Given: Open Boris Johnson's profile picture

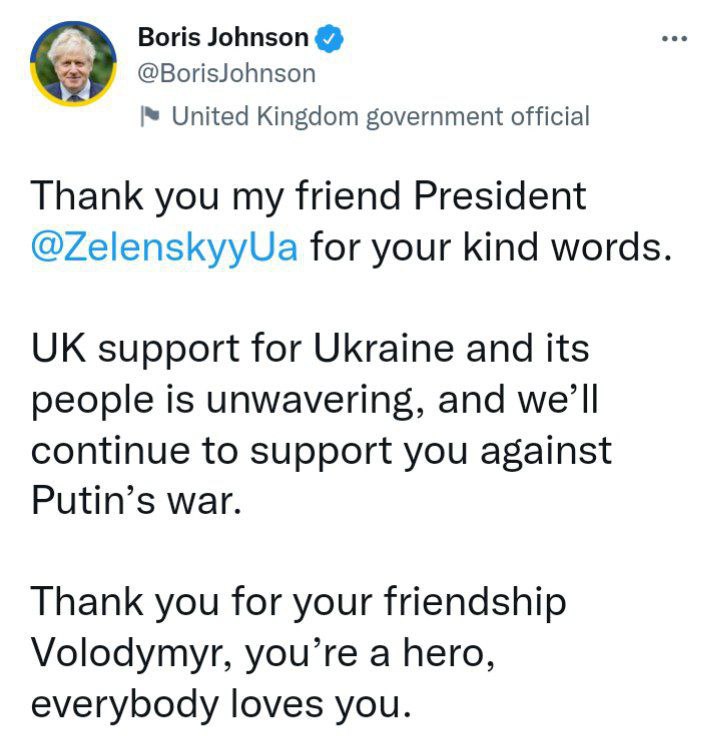Looking at the screenshot, I should 72,65.
